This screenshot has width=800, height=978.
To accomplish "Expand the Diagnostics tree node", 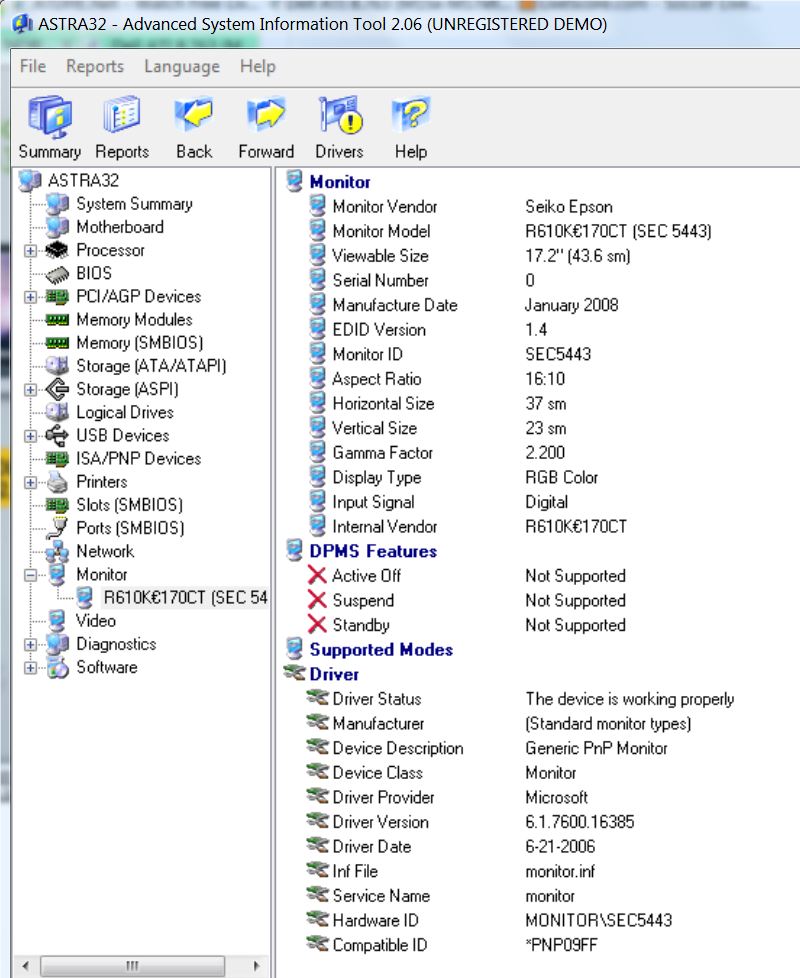I will point(30,644).
